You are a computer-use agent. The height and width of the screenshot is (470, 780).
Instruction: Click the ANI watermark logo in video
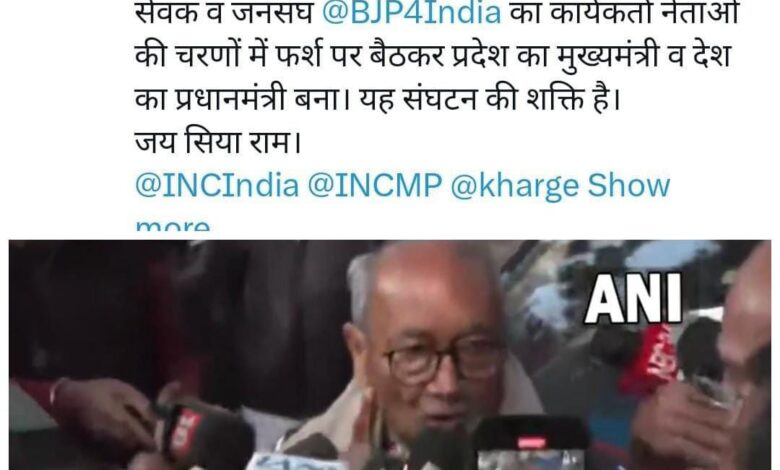point(633,298)
